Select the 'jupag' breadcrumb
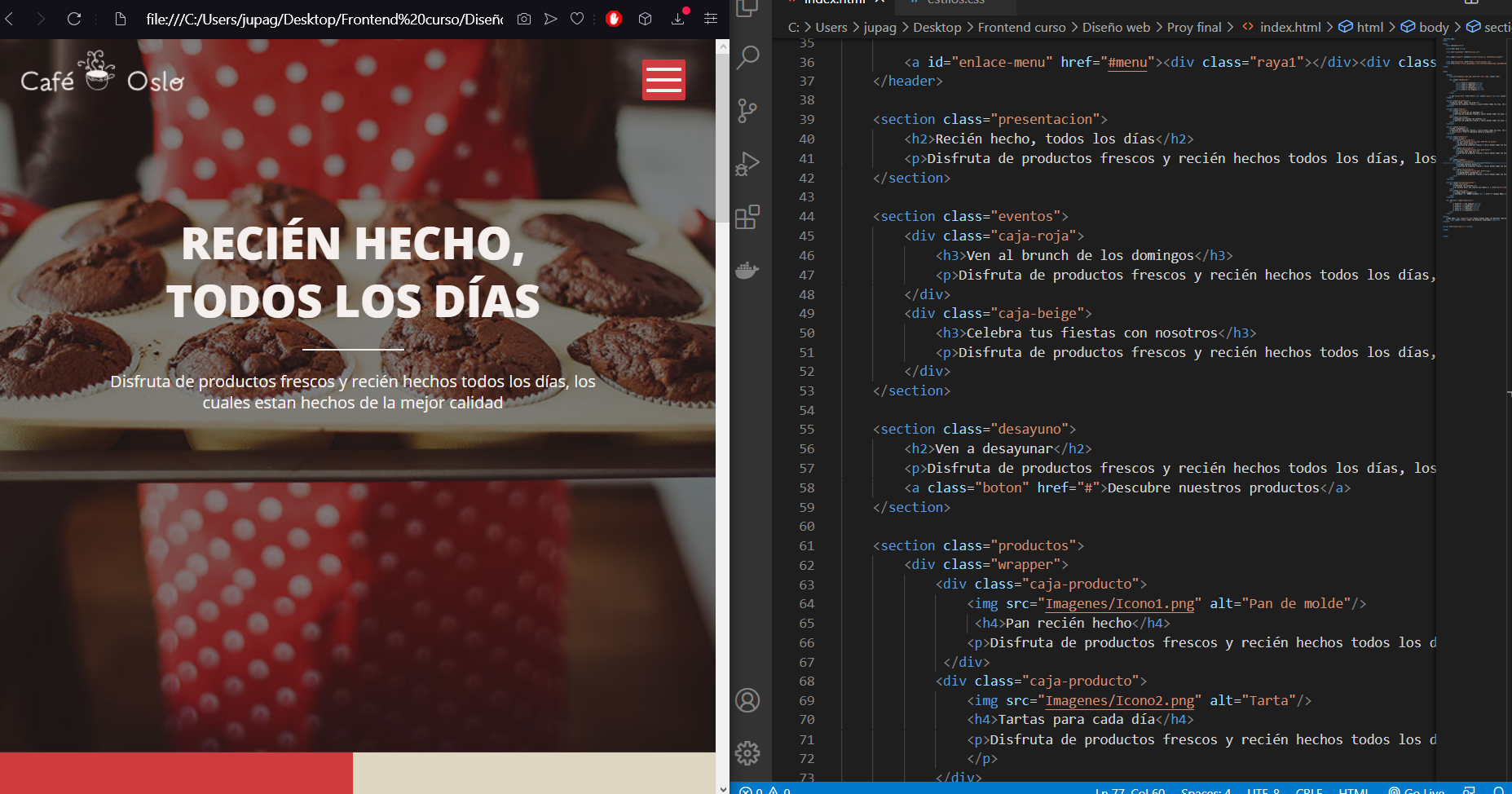 [879, 27]
